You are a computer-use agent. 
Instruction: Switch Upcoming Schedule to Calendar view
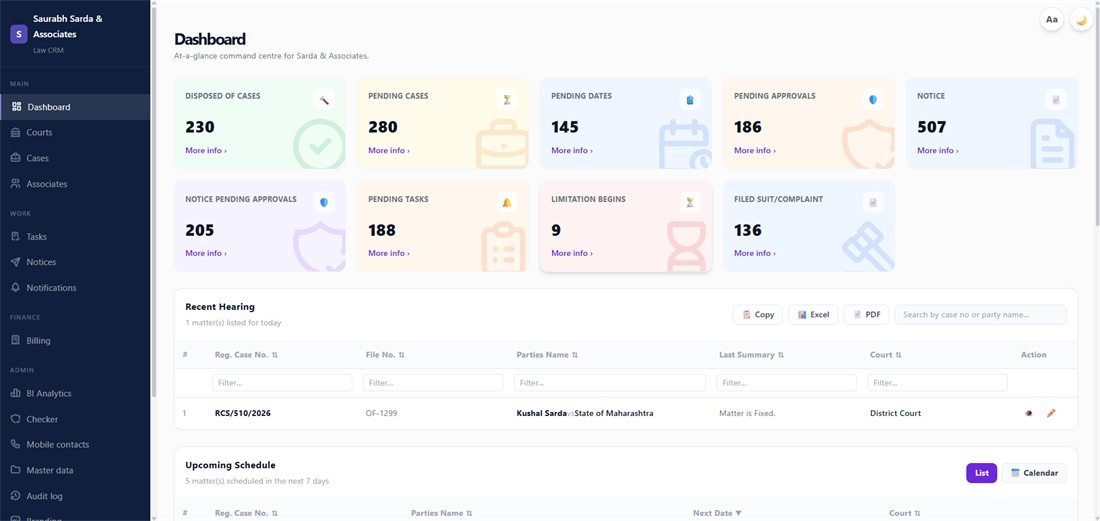(x=1034, y=473)
